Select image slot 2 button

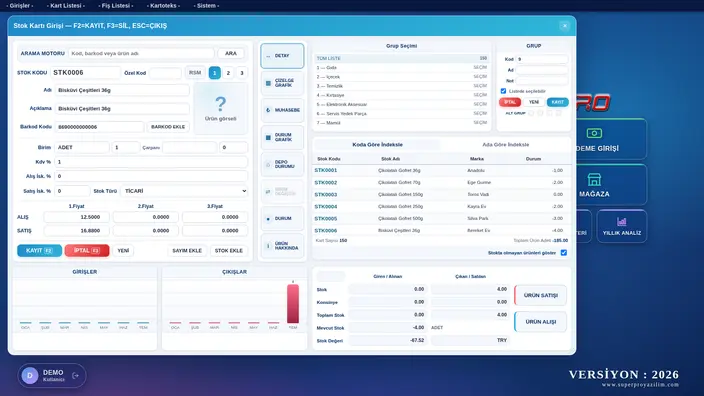(228, 73)
